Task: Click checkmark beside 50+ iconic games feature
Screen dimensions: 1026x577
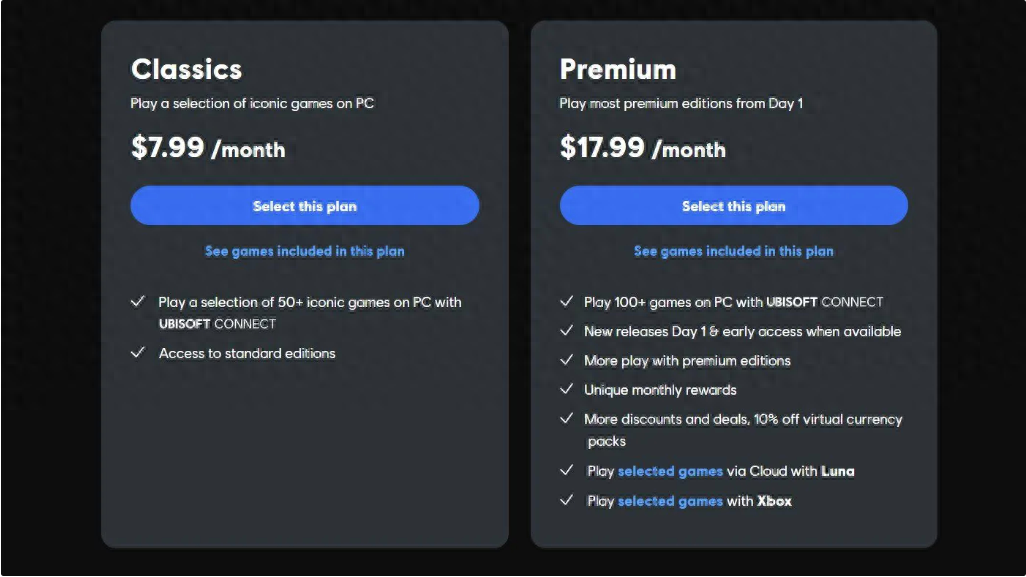Action: 138,301
